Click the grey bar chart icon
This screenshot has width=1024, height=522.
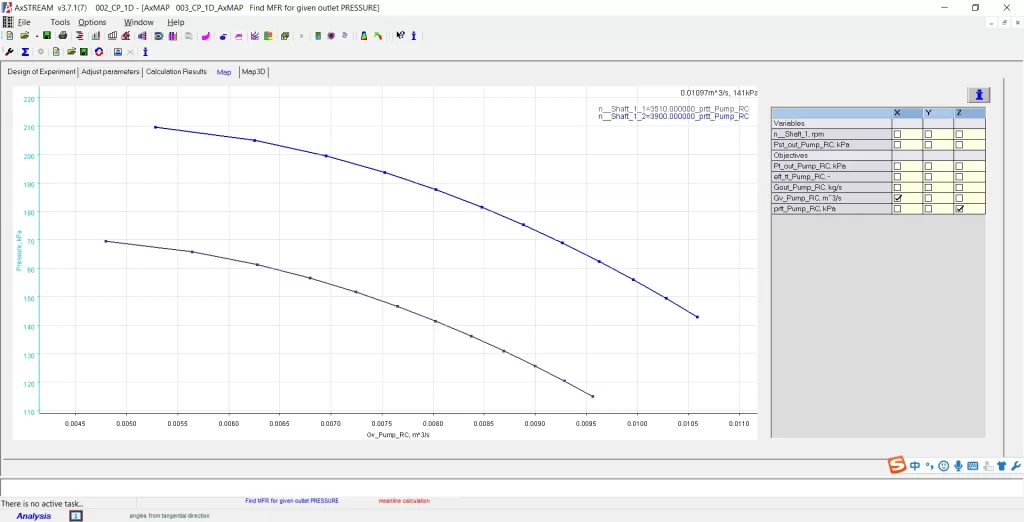tap(112, 35)
